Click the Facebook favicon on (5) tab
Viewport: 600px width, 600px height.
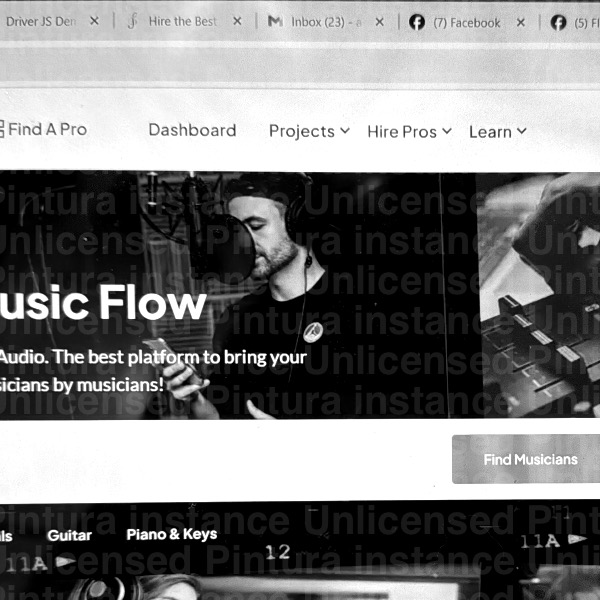(558, 23)
